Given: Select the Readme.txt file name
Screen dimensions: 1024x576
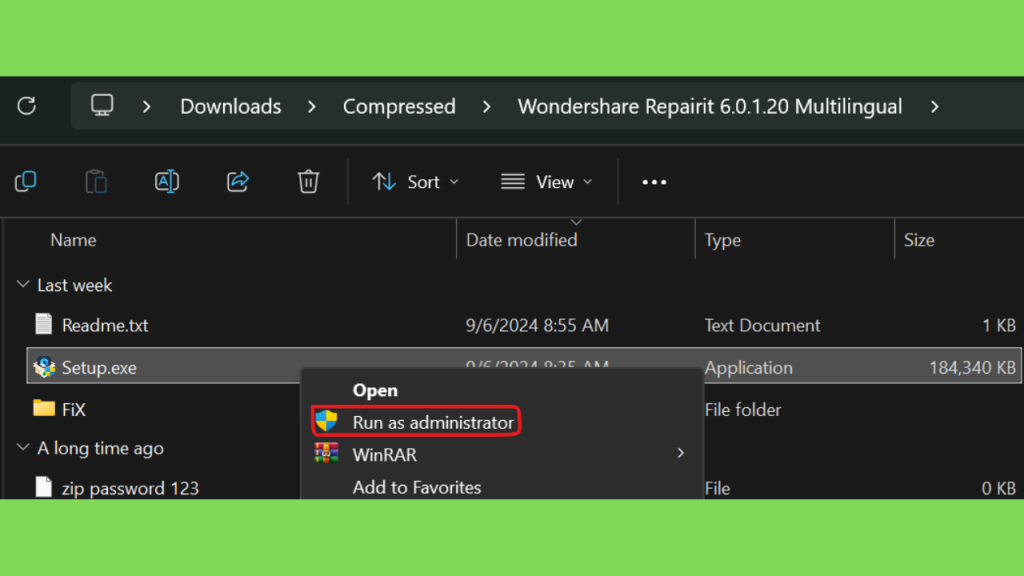Looking at the screenshot, I should pyautogui.click(x=104, y=325).
